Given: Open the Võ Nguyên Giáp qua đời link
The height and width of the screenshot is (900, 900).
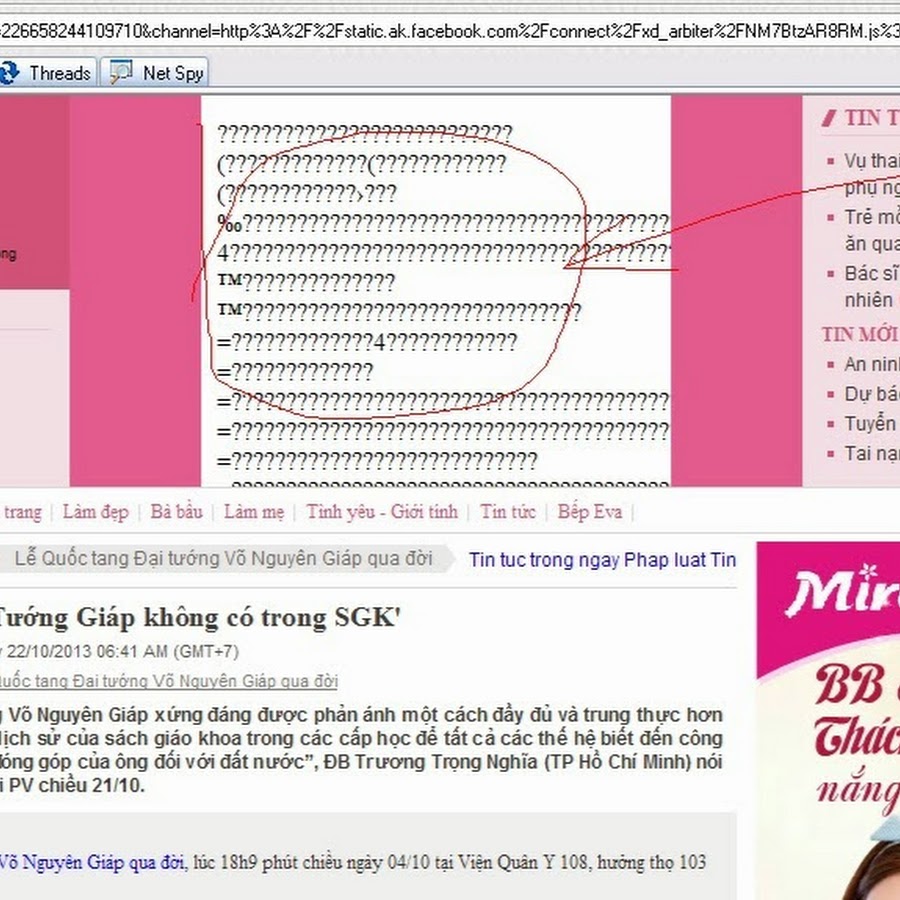Looking at the screenshot, I should click(x=92, y=862).
